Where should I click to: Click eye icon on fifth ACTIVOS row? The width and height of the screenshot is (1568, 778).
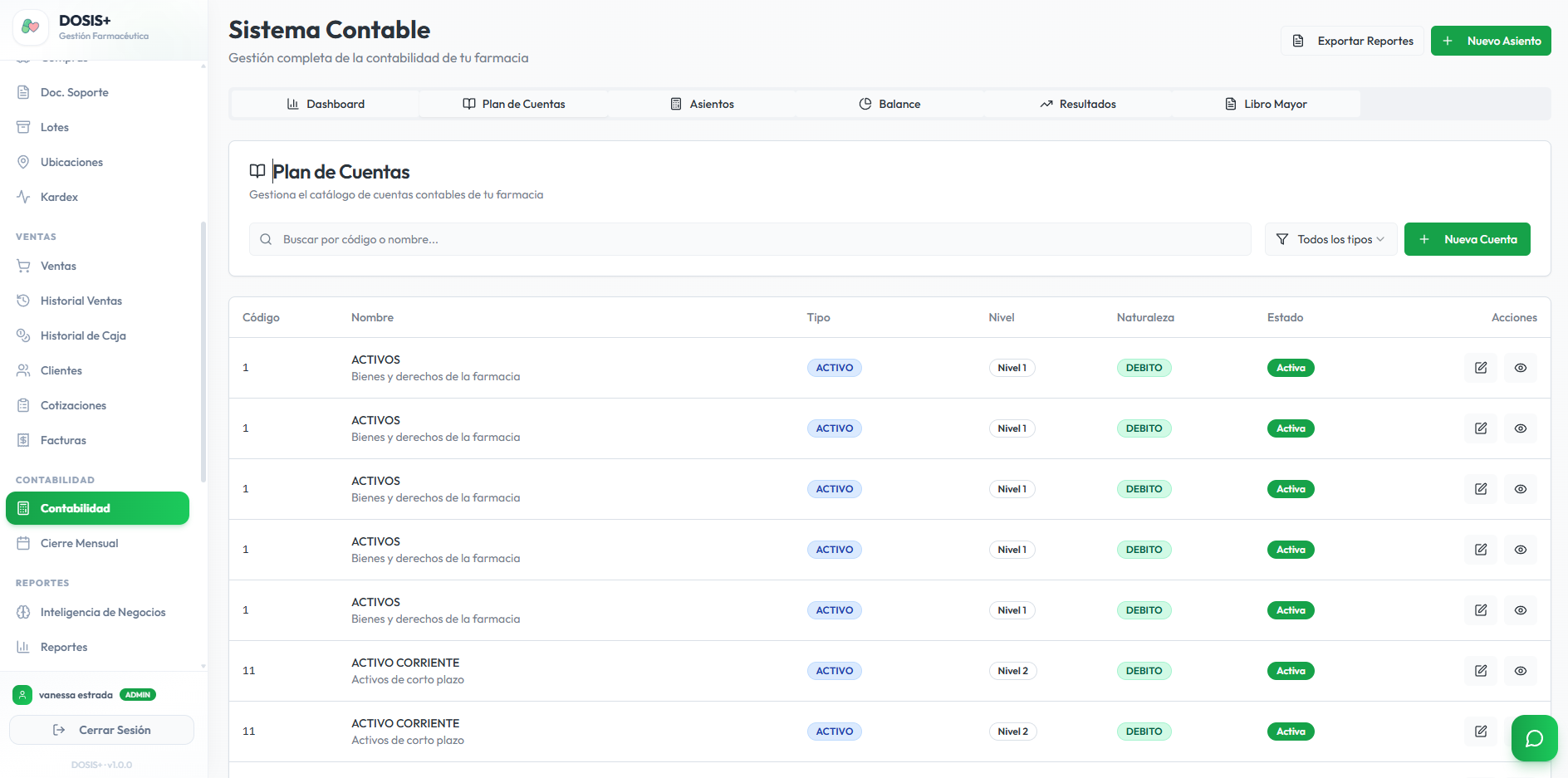1521,610
